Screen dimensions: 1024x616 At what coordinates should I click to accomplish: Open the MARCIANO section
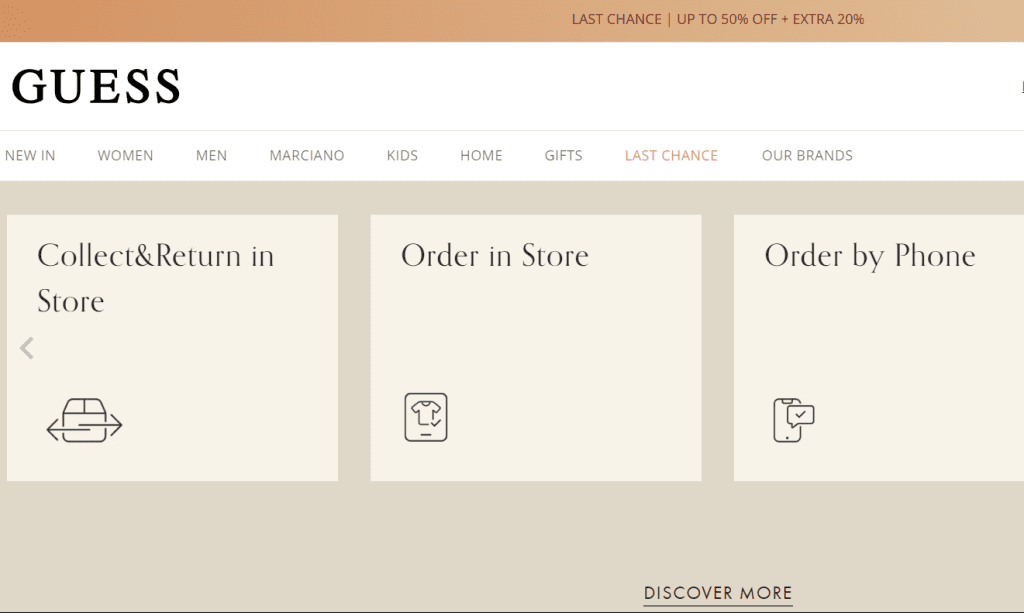click(306, 155)
